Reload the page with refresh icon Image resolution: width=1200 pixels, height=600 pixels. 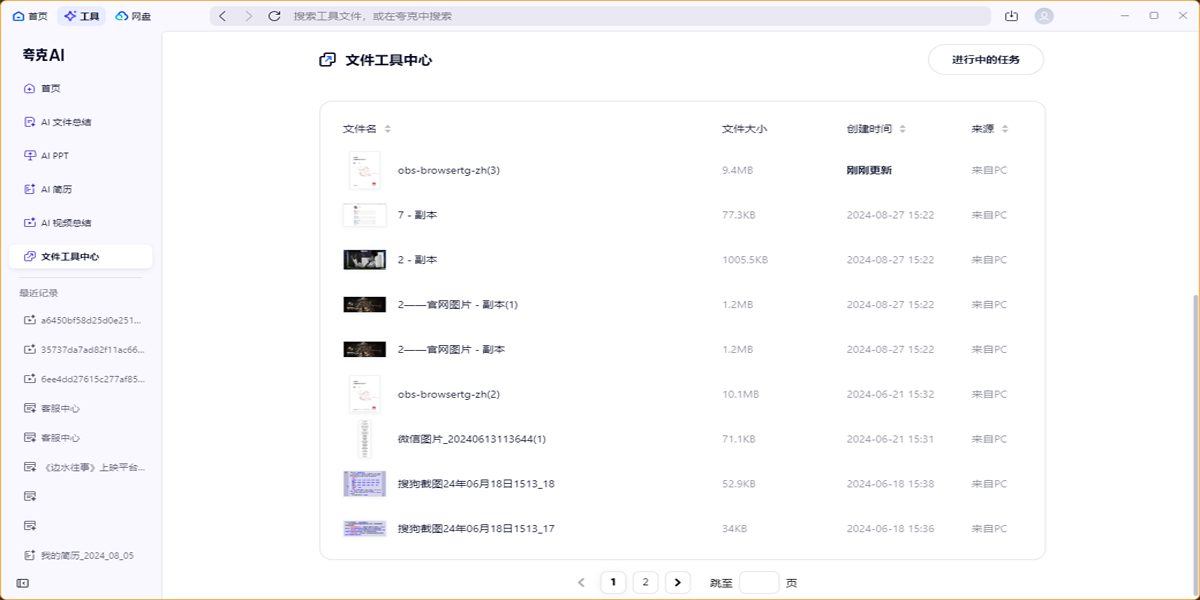(275, 16)
